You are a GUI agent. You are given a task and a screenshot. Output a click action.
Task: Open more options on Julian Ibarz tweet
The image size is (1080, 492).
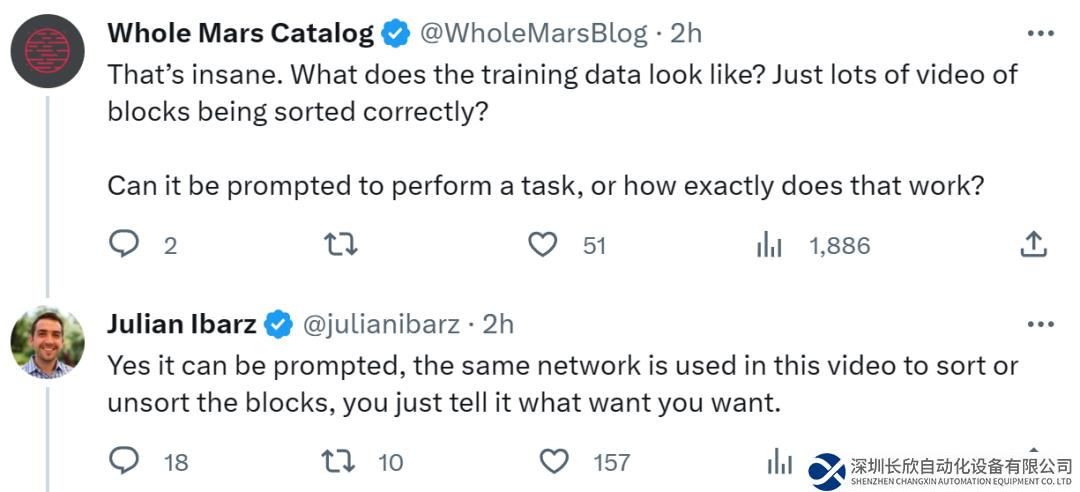click(1040, 324)
